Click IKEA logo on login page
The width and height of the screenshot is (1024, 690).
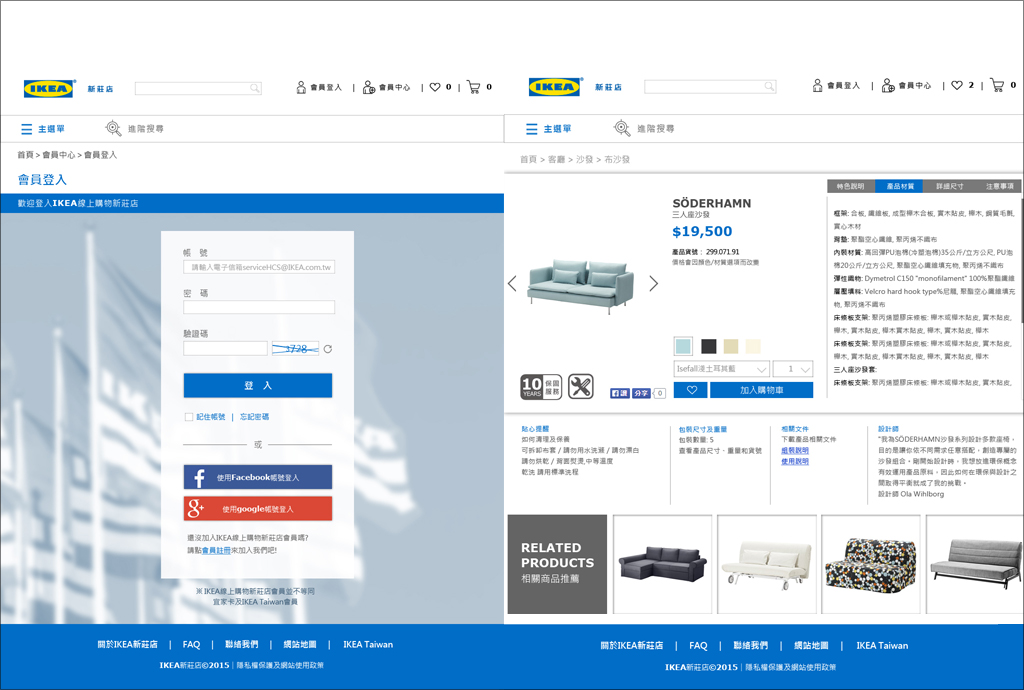(49, 88)
